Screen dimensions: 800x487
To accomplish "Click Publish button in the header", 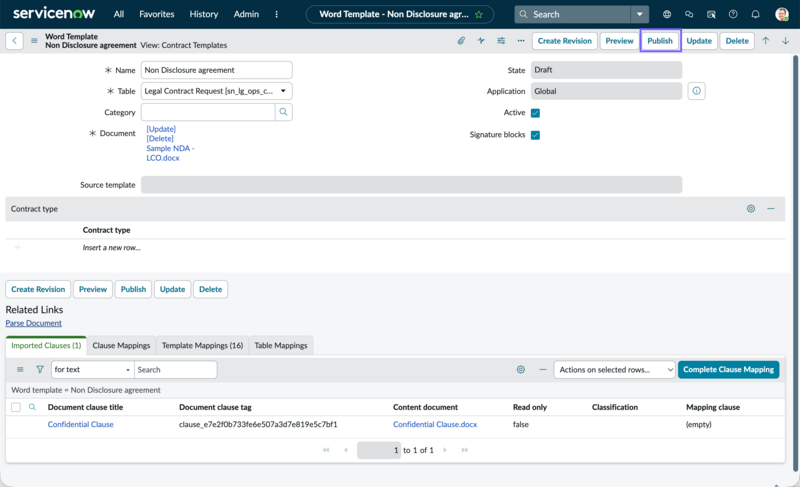I will pyautogui.click(x=660, y=41).
